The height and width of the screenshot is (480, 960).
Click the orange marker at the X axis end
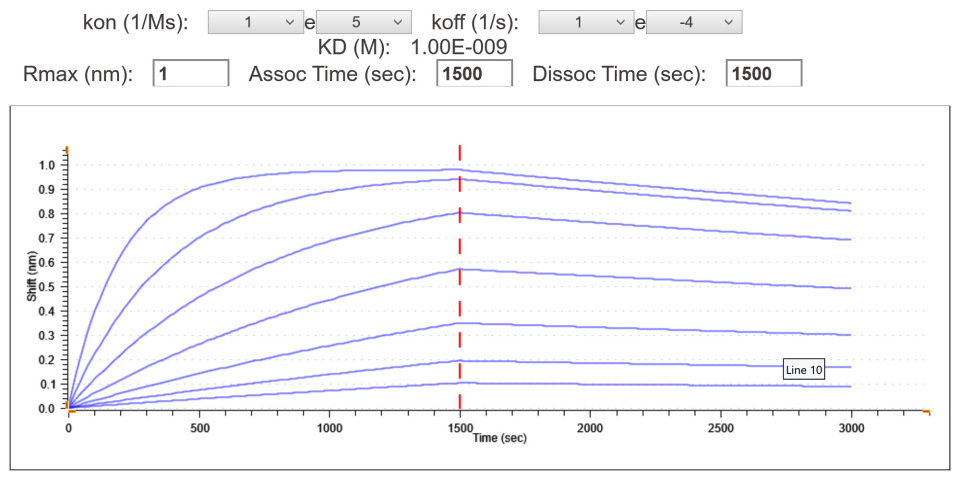[926, 411]
